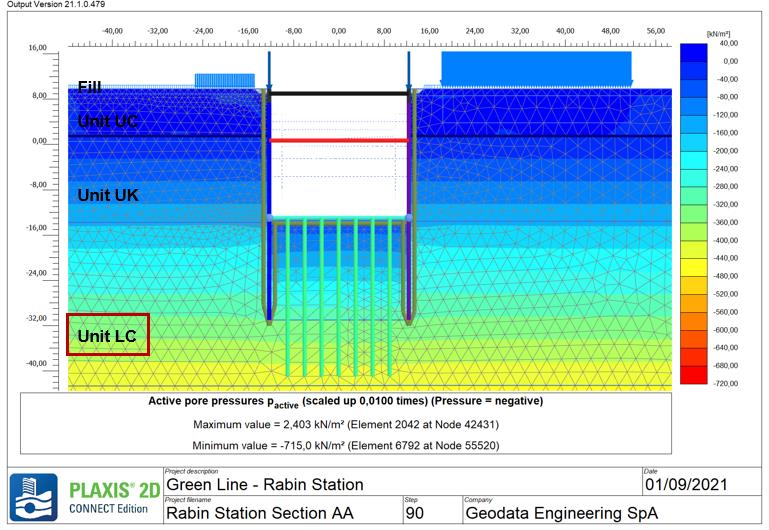The image size is (769, 530).
Task: Click the right downward point load arrow
Action: (x=409, y=68)
